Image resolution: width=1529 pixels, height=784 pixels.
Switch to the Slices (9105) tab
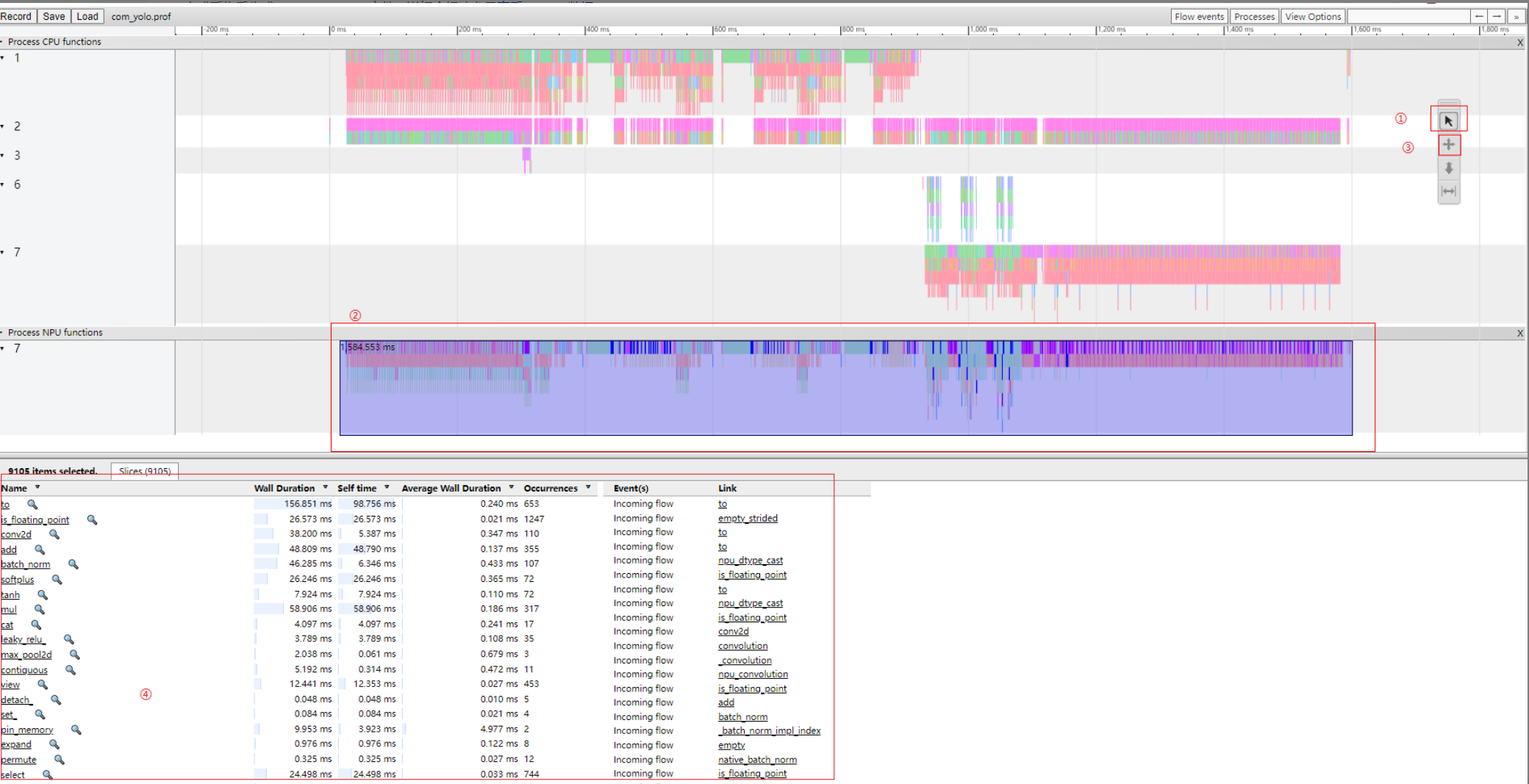(x=145, y=471)
